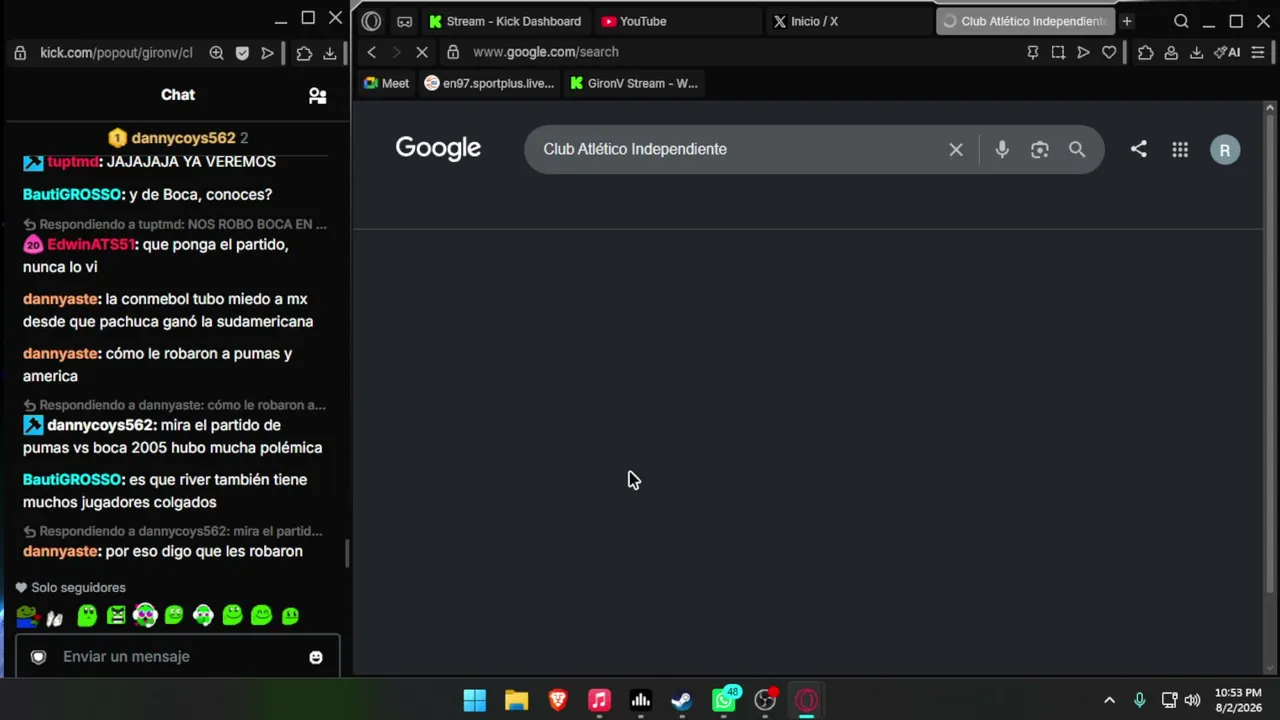Click the www.google.com/search address bar
The width and height of the screenshot is (1280, 720).
click(545, 52)
